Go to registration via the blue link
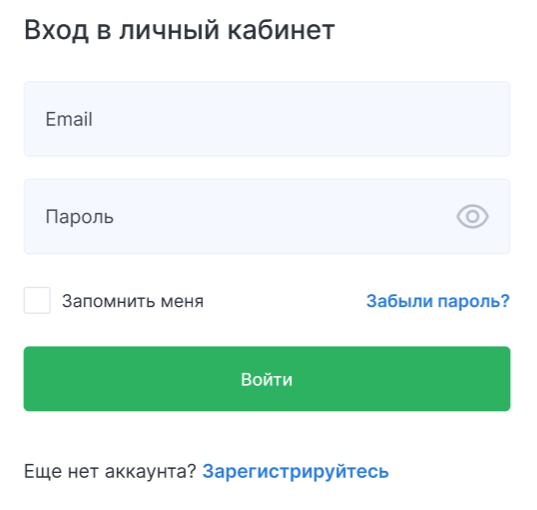 pos(296,471)
